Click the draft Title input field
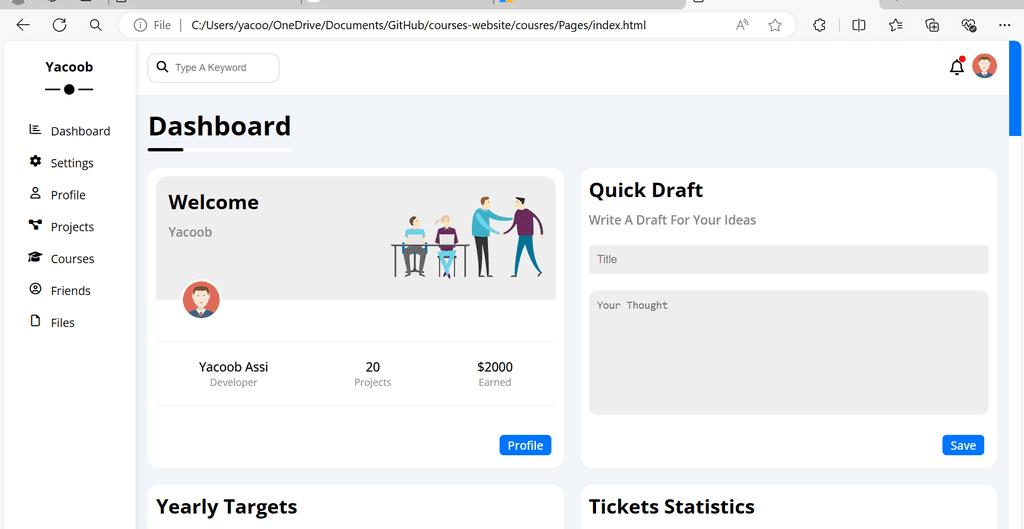Viewport: 1024px width, 529px height. click(788, 259)
